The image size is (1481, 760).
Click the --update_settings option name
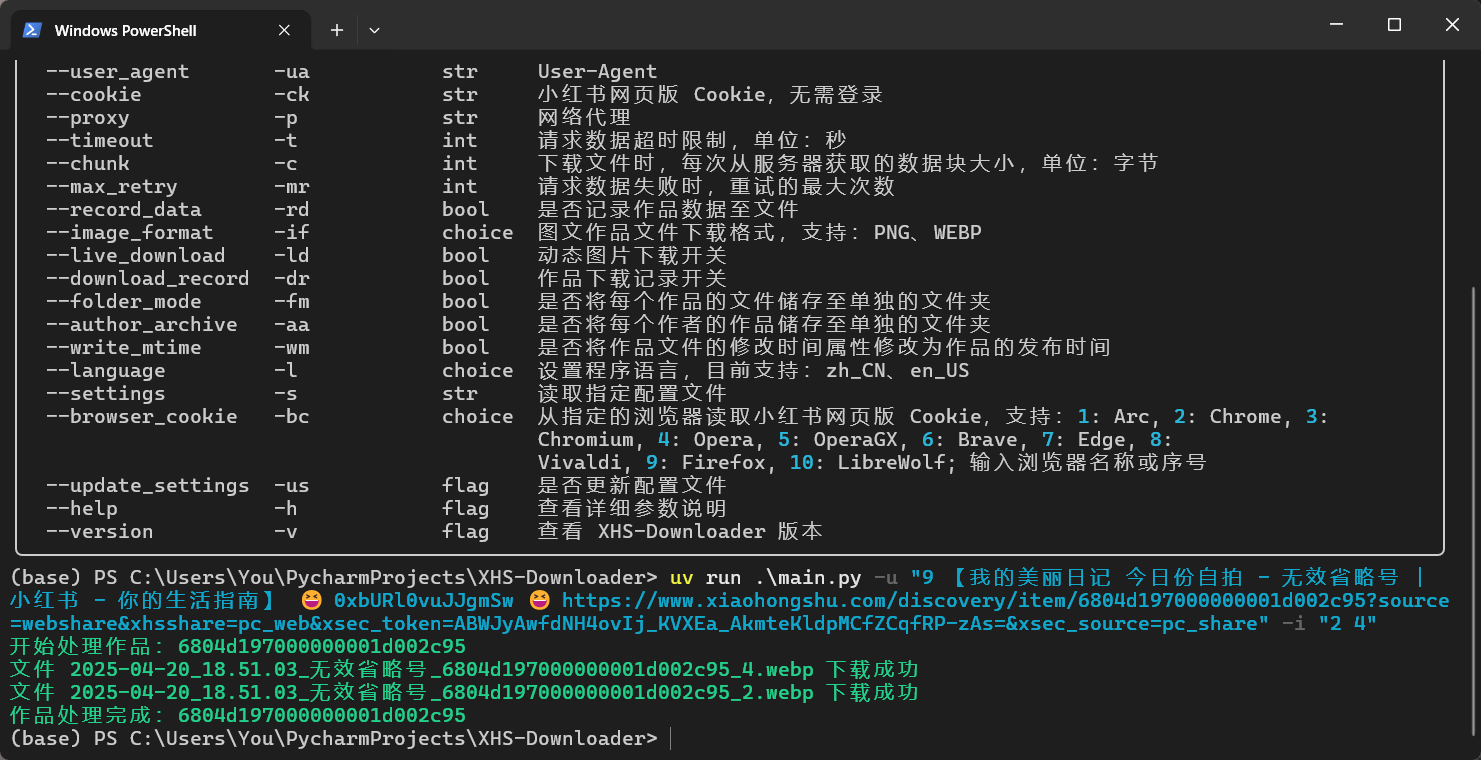click(x=147, y=486)
